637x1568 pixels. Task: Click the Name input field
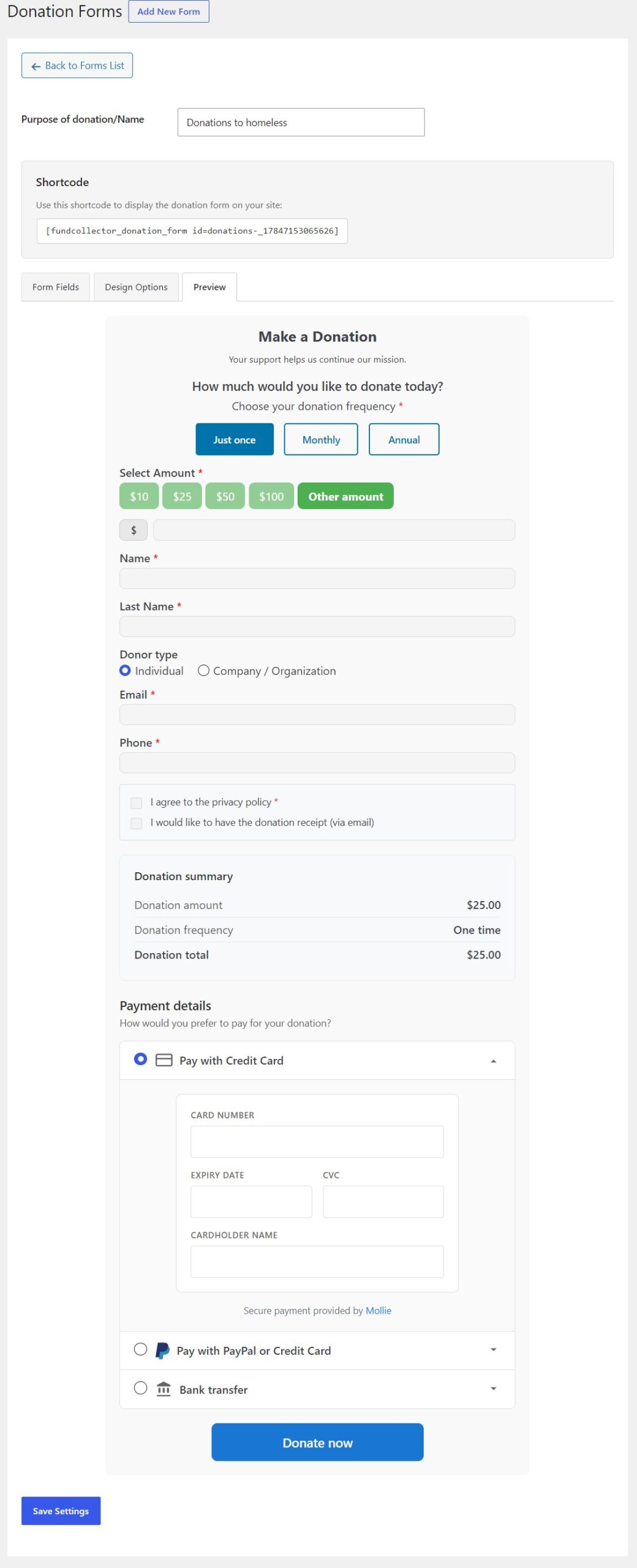coord(317,578)
